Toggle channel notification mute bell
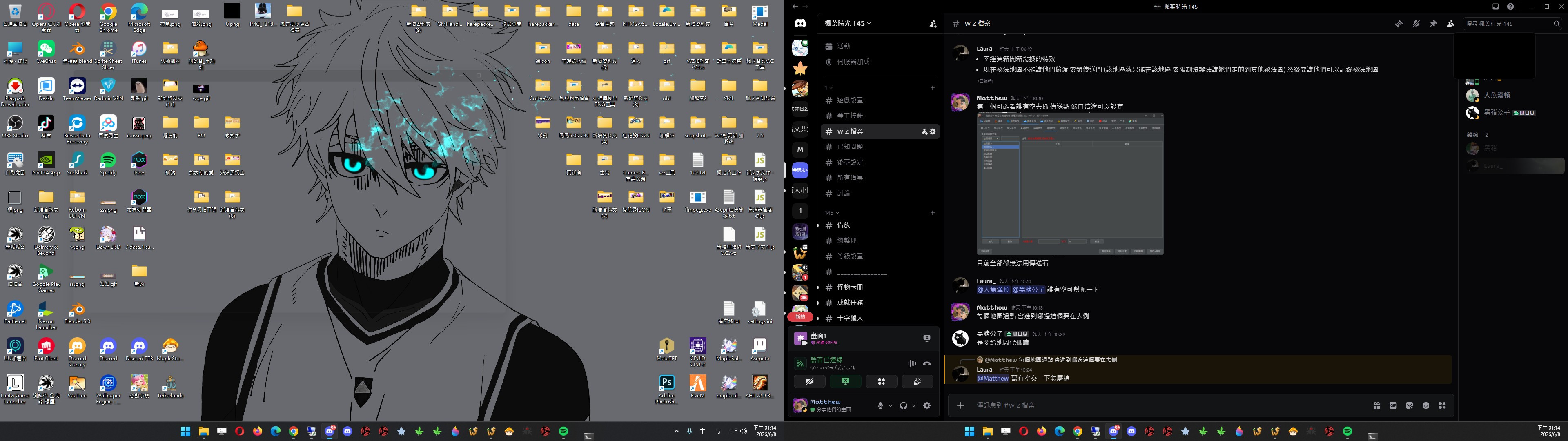Screen dimensions: 1568x441 [x=1416, y=24]
